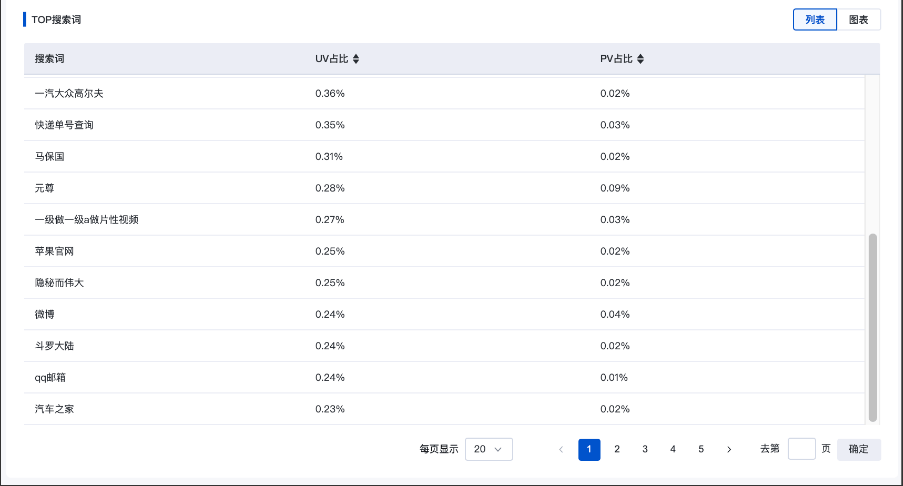Open the 每页显示 20 per-page dropdown
The width and height of the screenshot is (903, 486).
coord(489,450)
